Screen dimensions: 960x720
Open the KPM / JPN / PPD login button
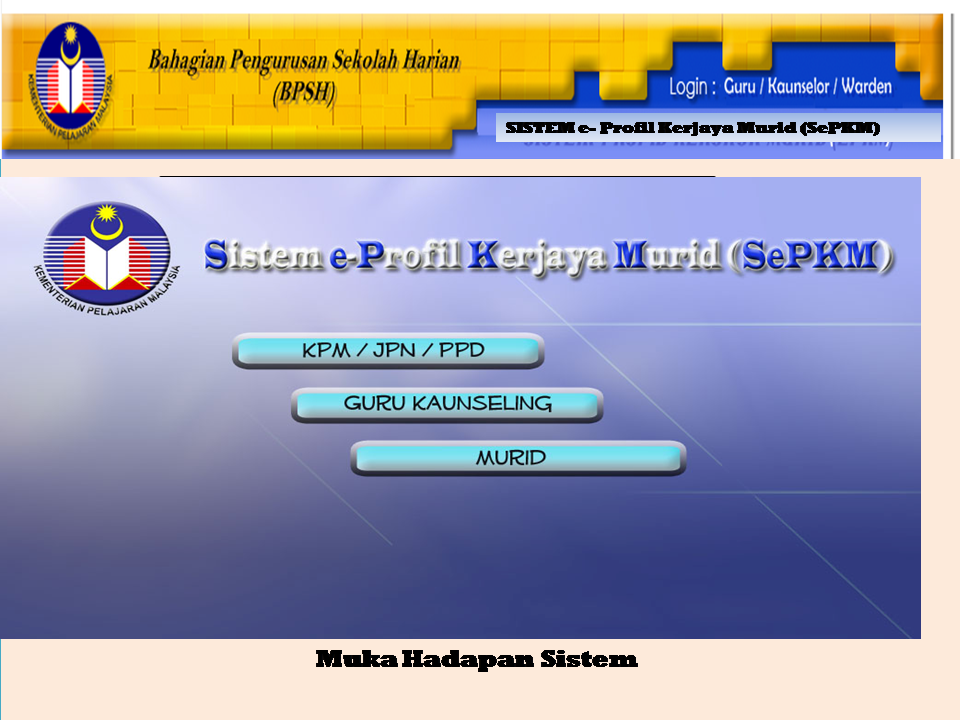coord(388,351)
